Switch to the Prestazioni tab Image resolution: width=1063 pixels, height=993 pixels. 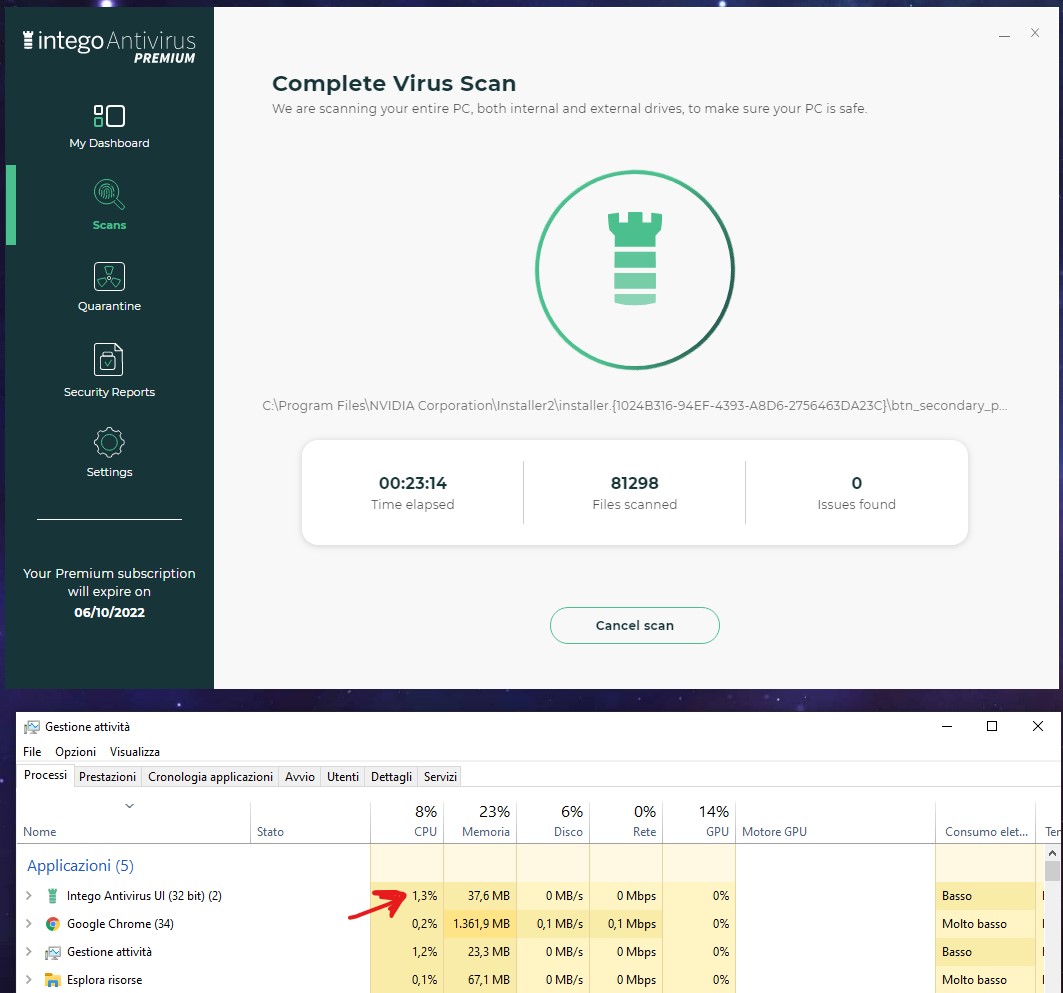(107, 777)
